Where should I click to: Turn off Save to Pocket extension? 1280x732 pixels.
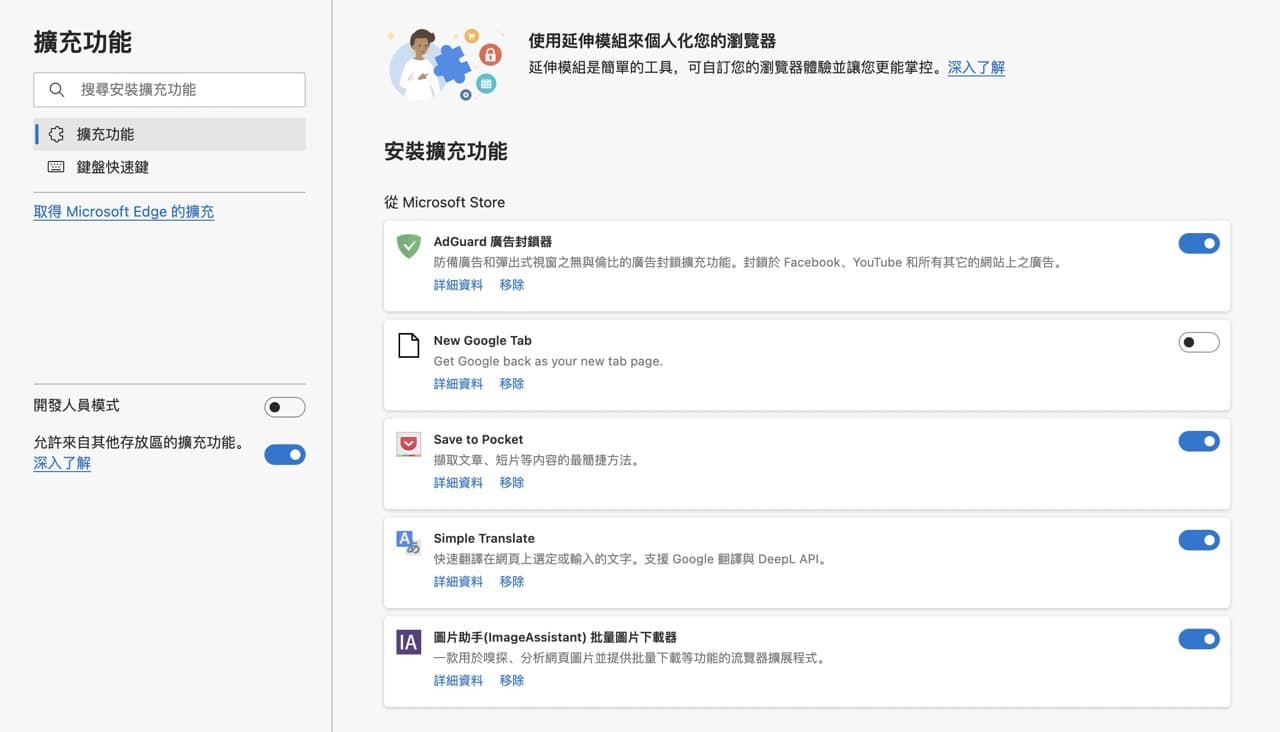(x=1199, y=441)
